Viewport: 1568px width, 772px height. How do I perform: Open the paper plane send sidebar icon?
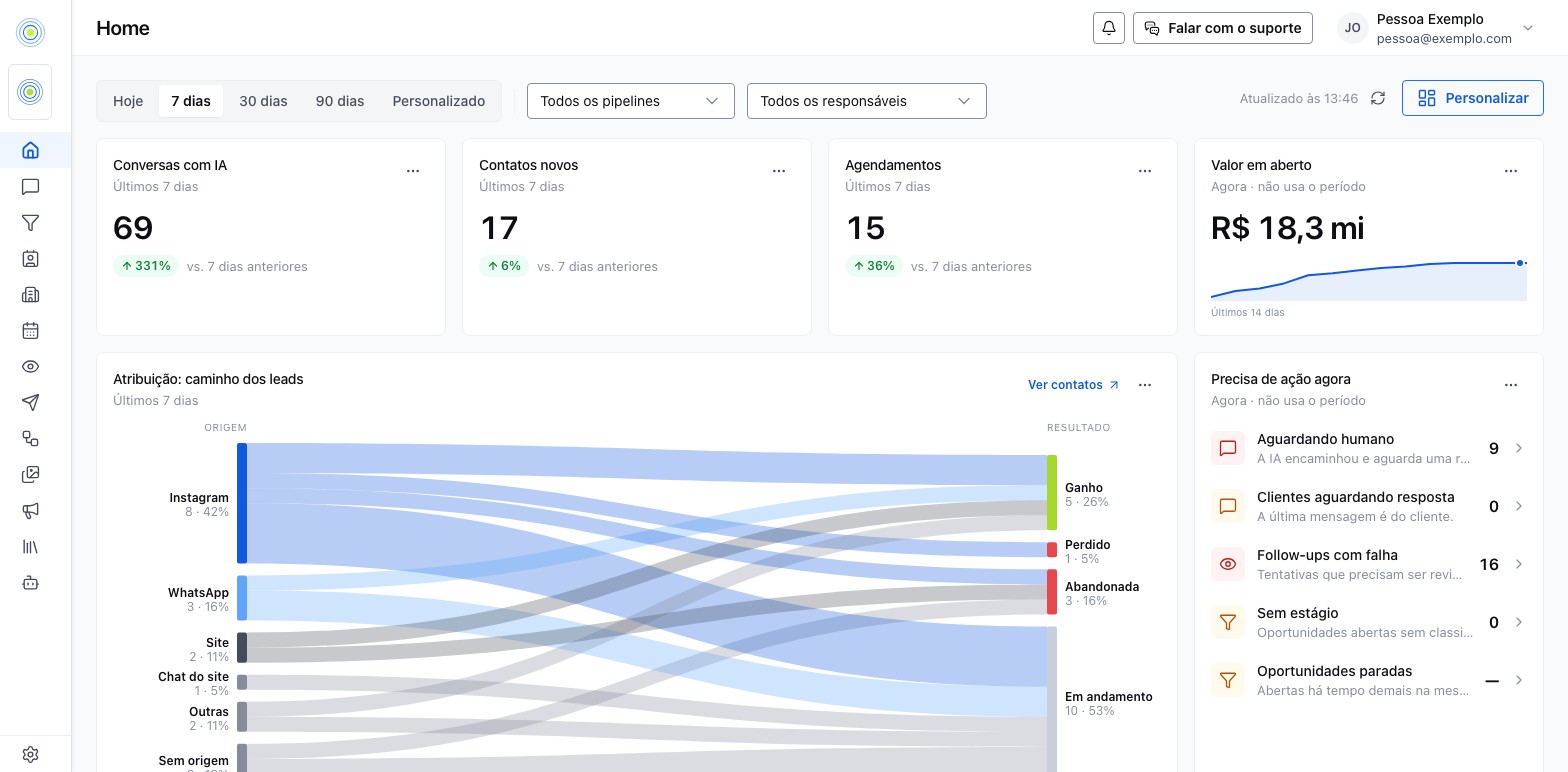tap(30, 402)
